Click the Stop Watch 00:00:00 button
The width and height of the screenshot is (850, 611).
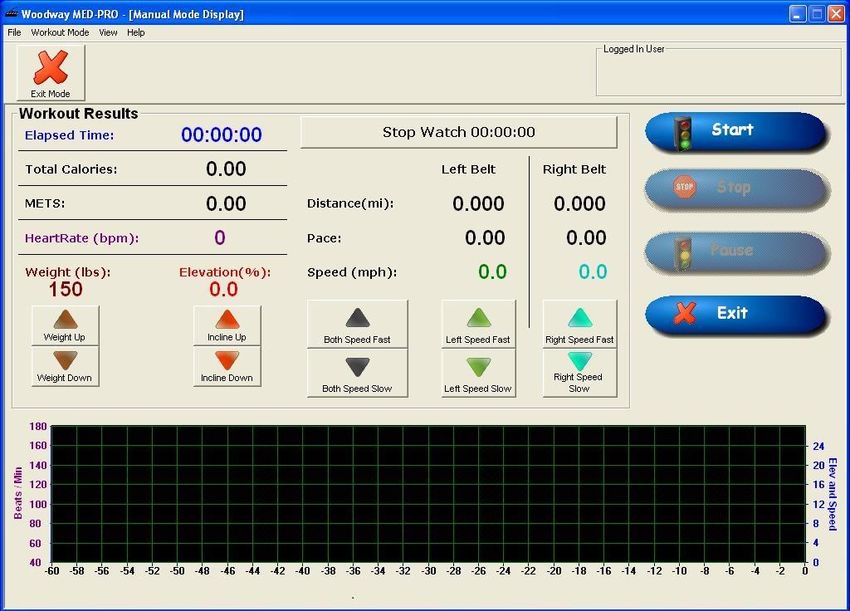tap(459, 132)
